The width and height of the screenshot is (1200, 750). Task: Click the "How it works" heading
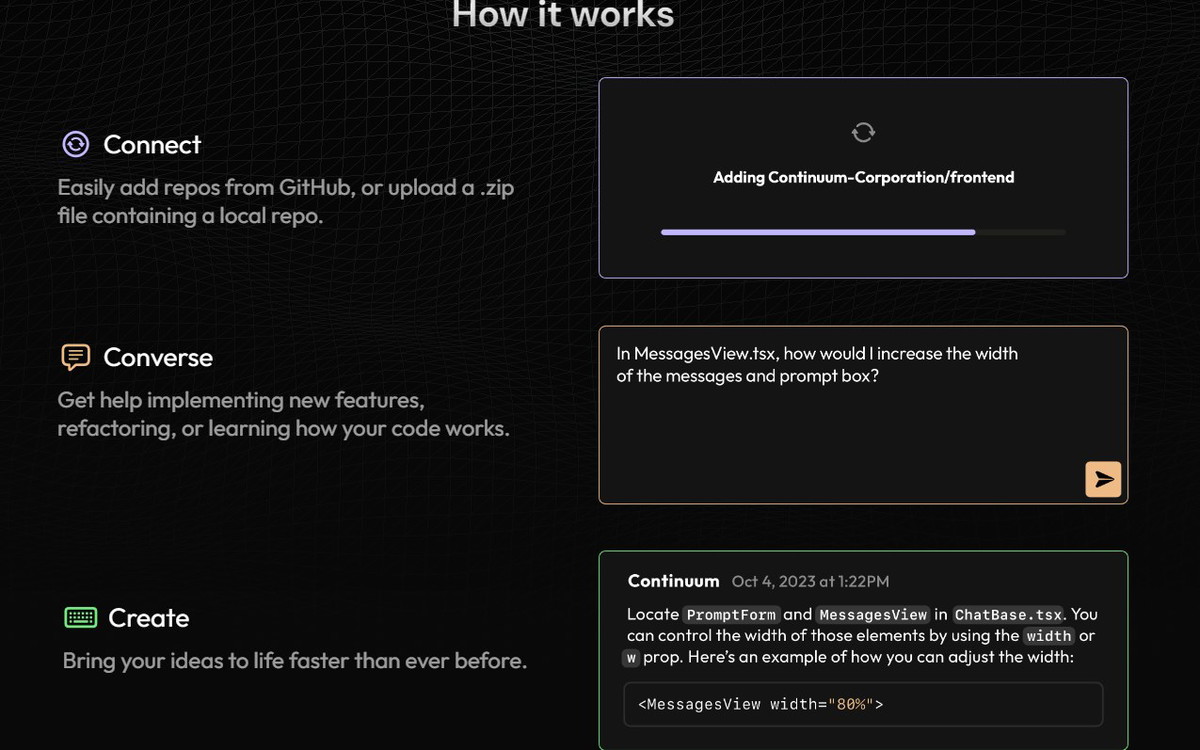point(563,15)
